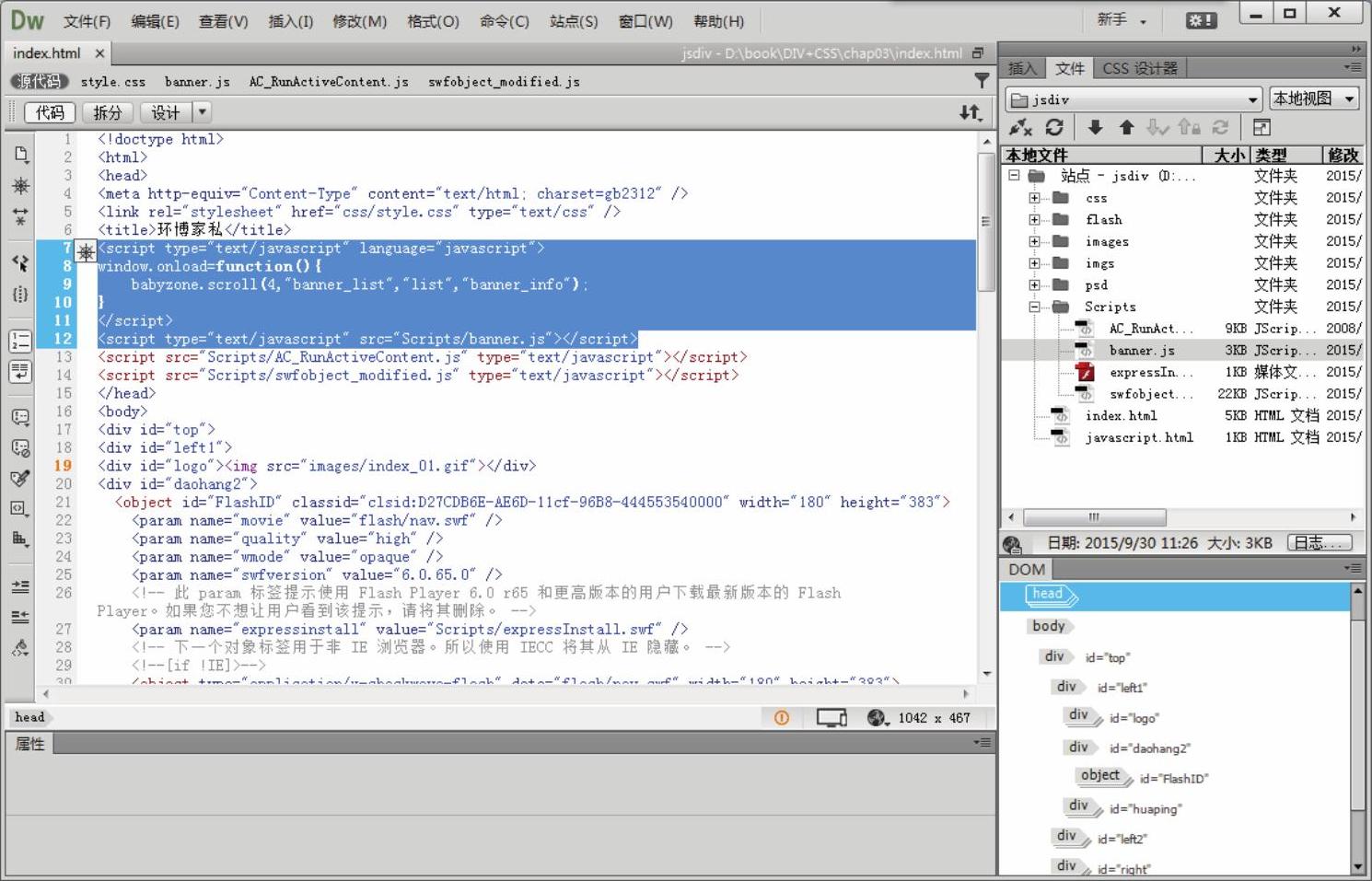
Task: Click the Put files up arrow
Action: (x=1126, y=127)
